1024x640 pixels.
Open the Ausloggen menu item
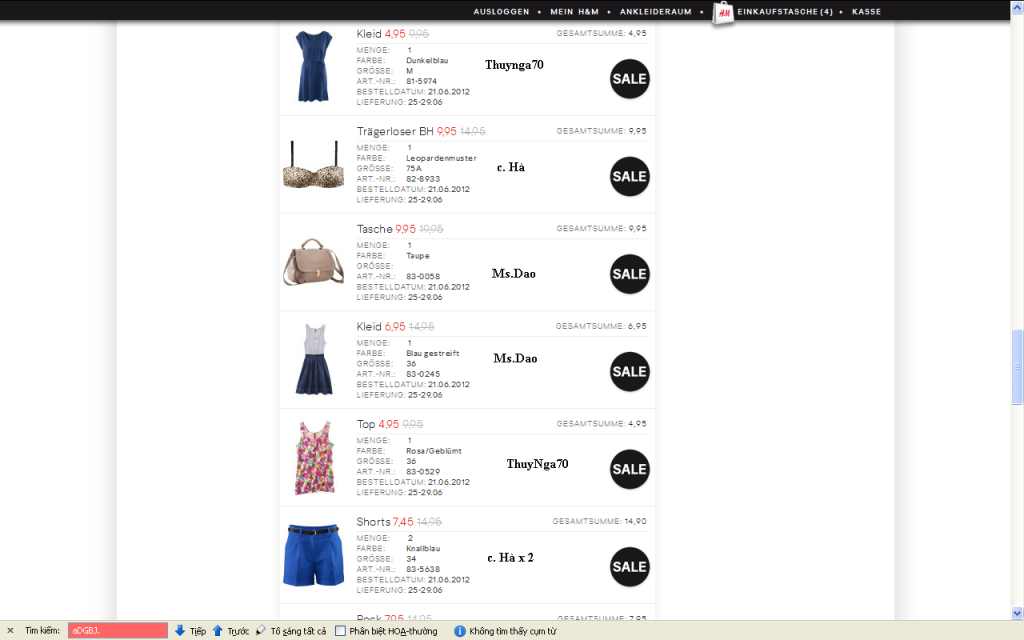(501, 12)
